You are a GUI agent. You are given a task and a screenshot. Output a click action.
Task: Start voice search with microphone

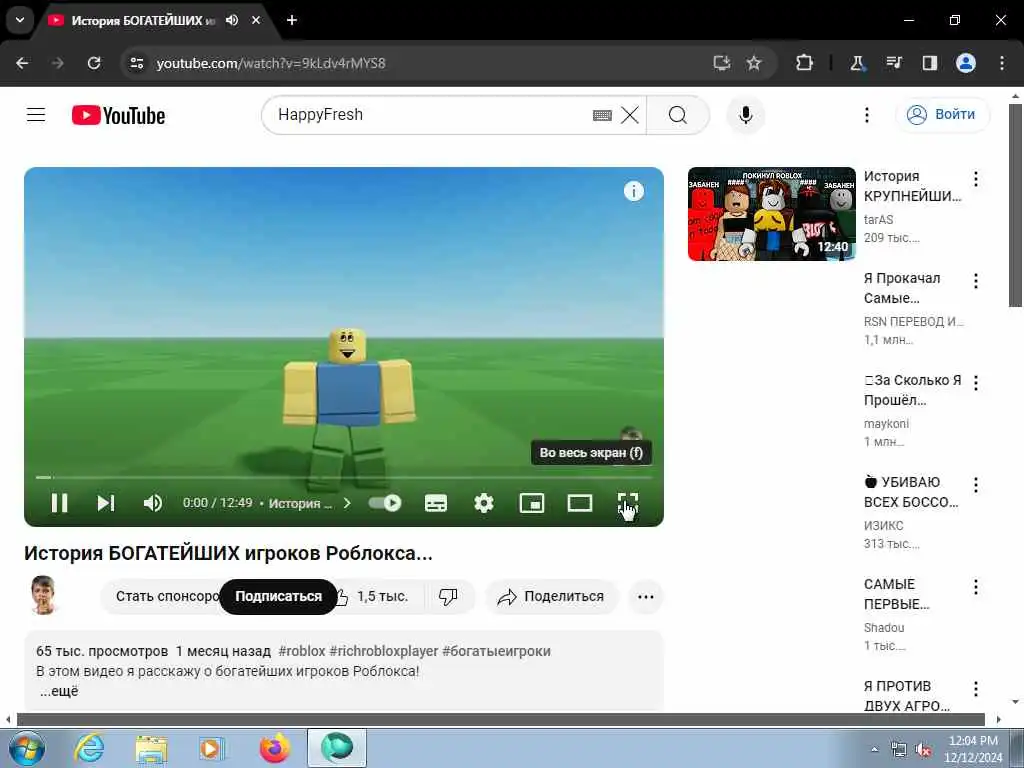pyautogui.click(x=745, y=115)
